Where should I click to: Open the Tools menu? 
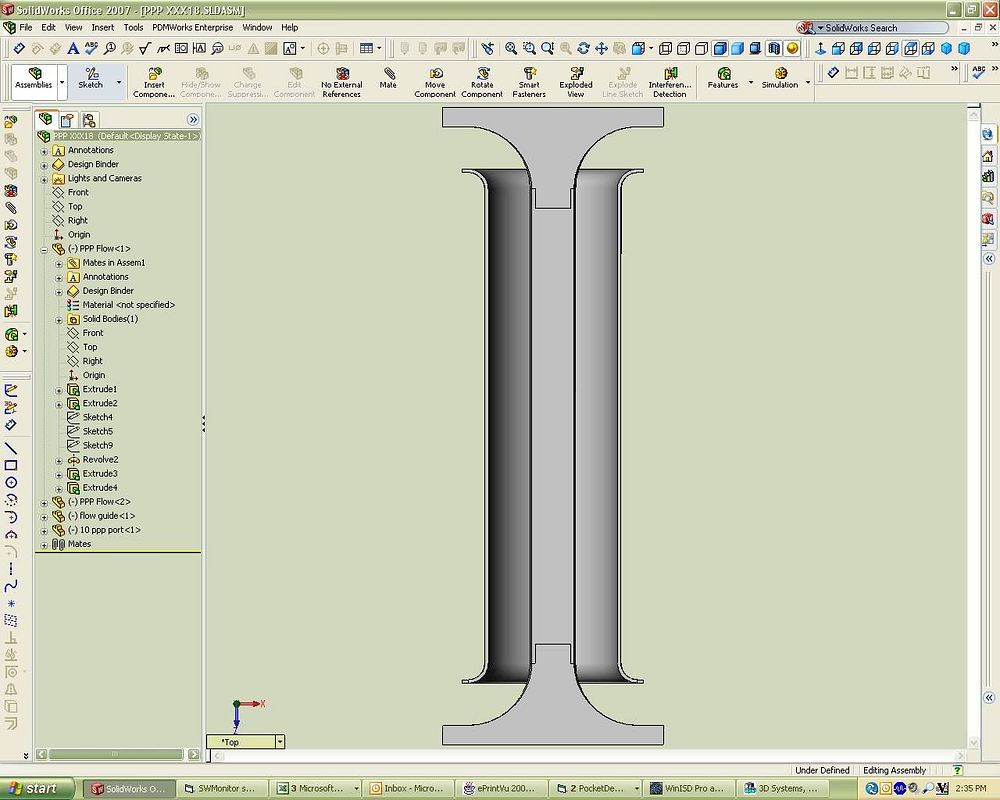coord(133,27)
